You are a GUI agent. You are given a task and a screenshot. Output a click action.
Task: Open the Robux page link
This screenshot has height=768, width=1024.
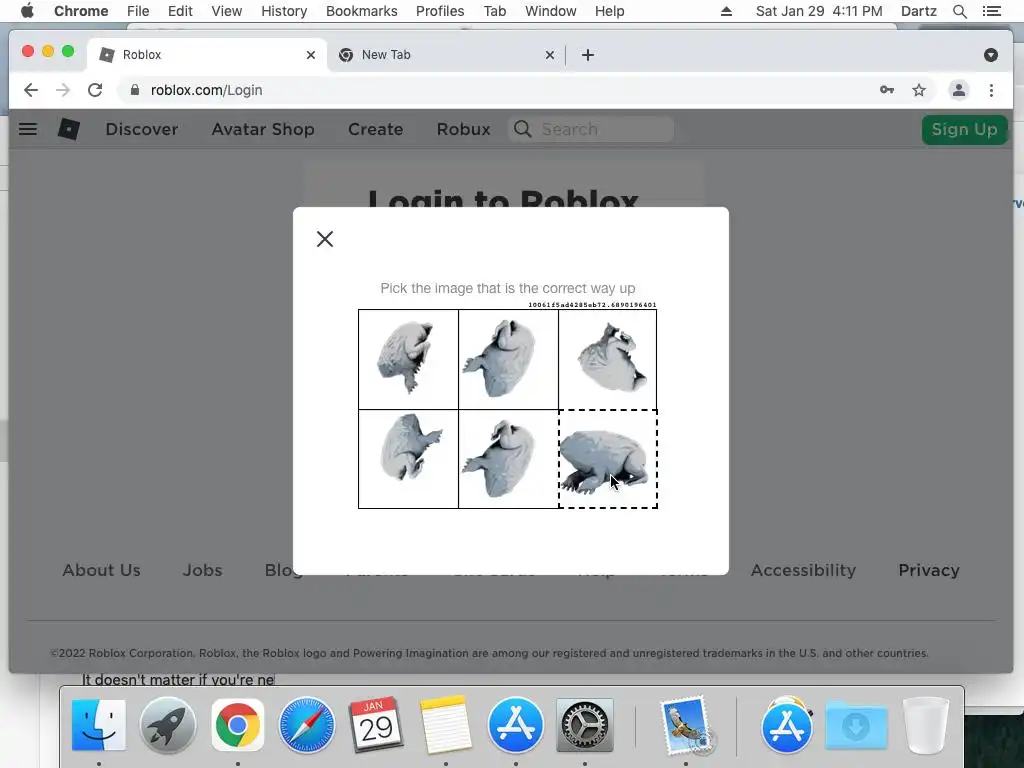(x=464, y=129)
